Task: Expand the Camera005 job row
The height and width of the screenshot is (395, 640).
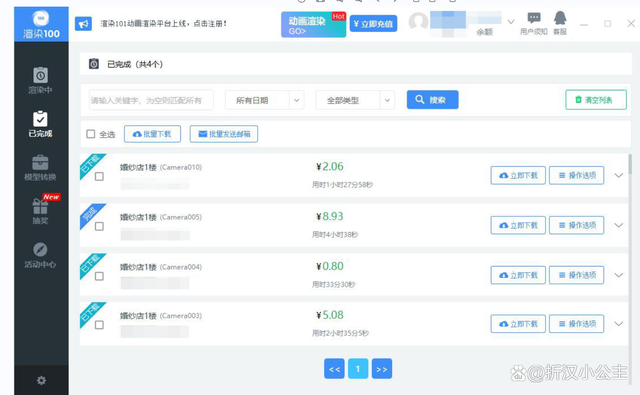Action: coord(619,225)
